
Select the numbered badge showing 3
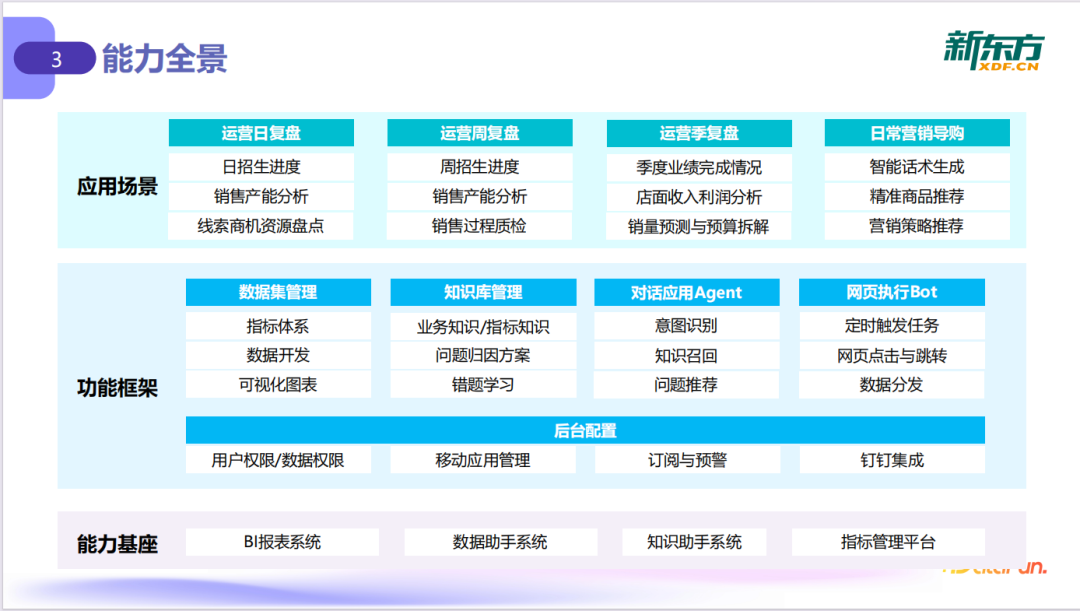click(55, 58)
